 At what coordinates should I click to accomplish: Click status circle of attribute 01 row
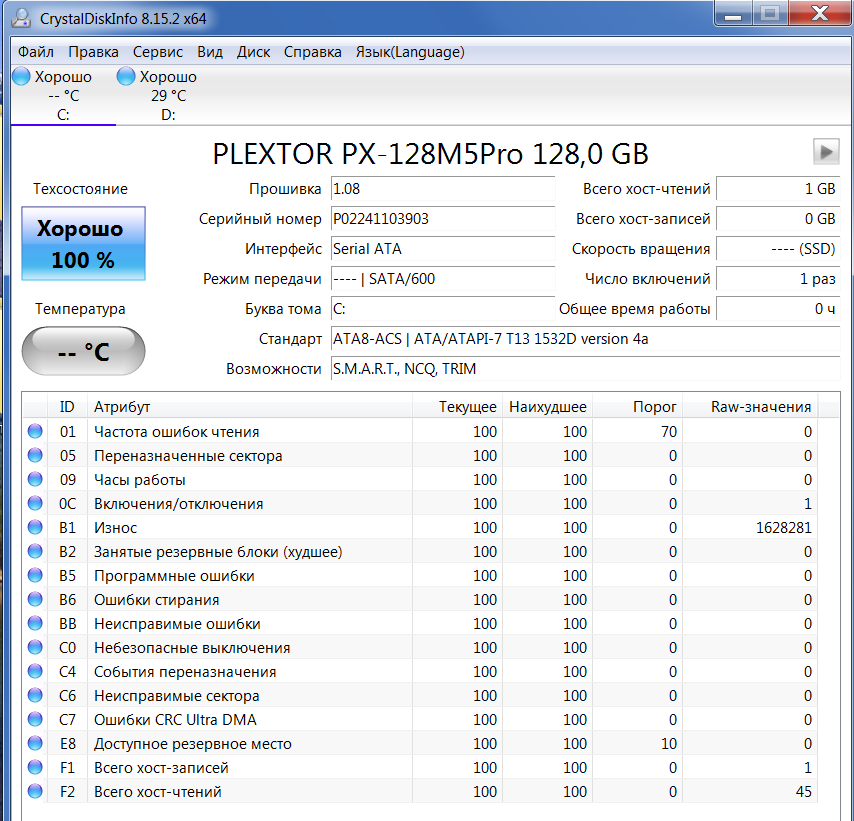[x=35, y=431]
